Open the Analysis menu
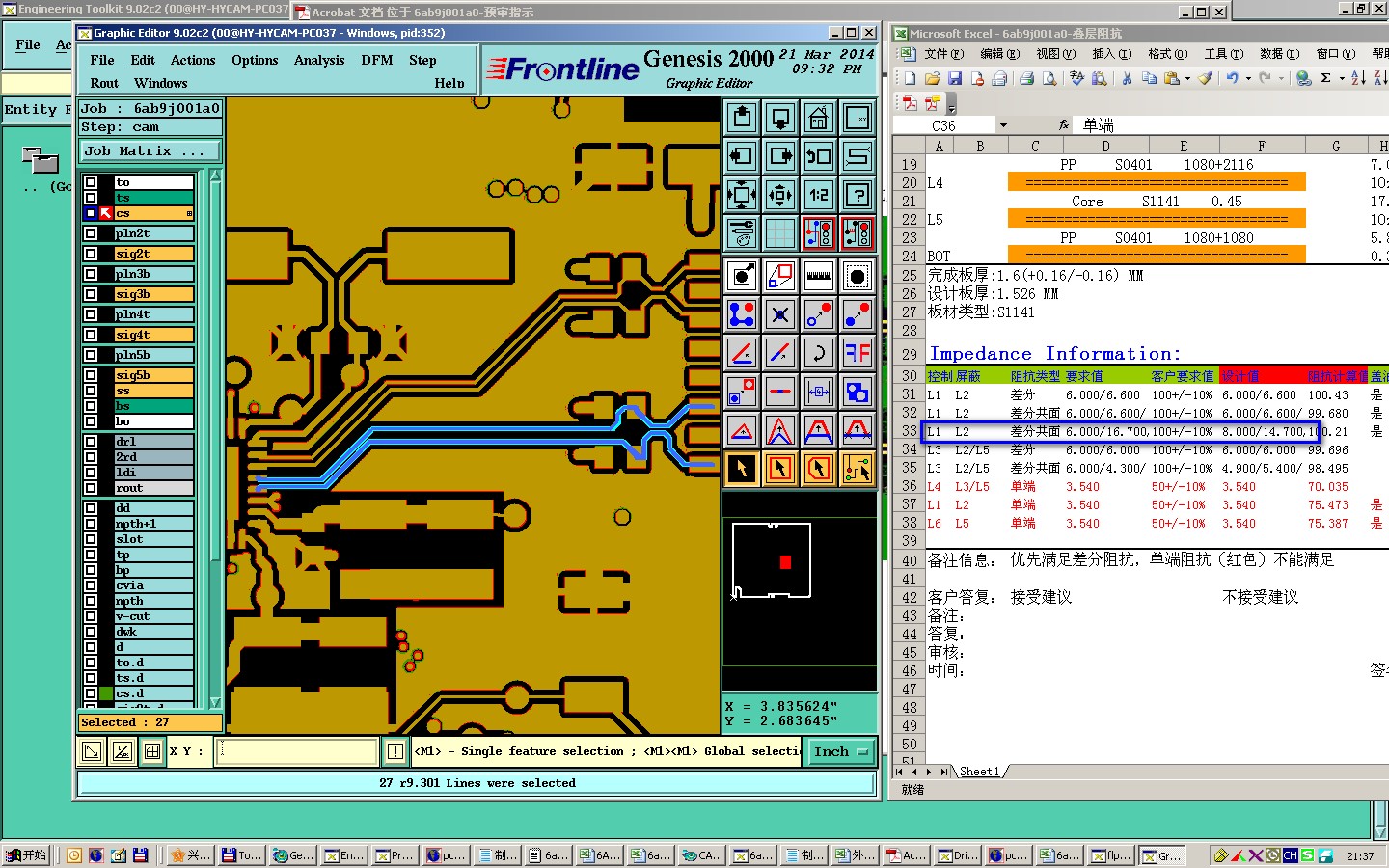 pyautogui.click(x=318, y=60)
